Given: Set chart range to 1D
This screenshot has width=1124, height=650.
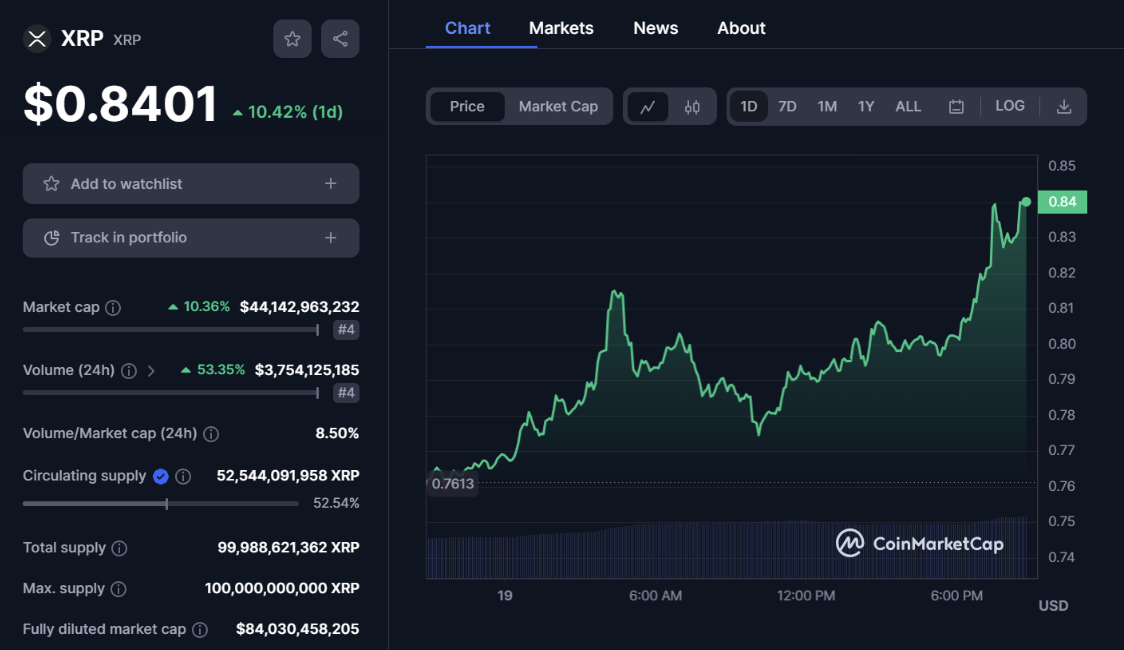Looking at the screenshot, I should [x=748, y=107].
